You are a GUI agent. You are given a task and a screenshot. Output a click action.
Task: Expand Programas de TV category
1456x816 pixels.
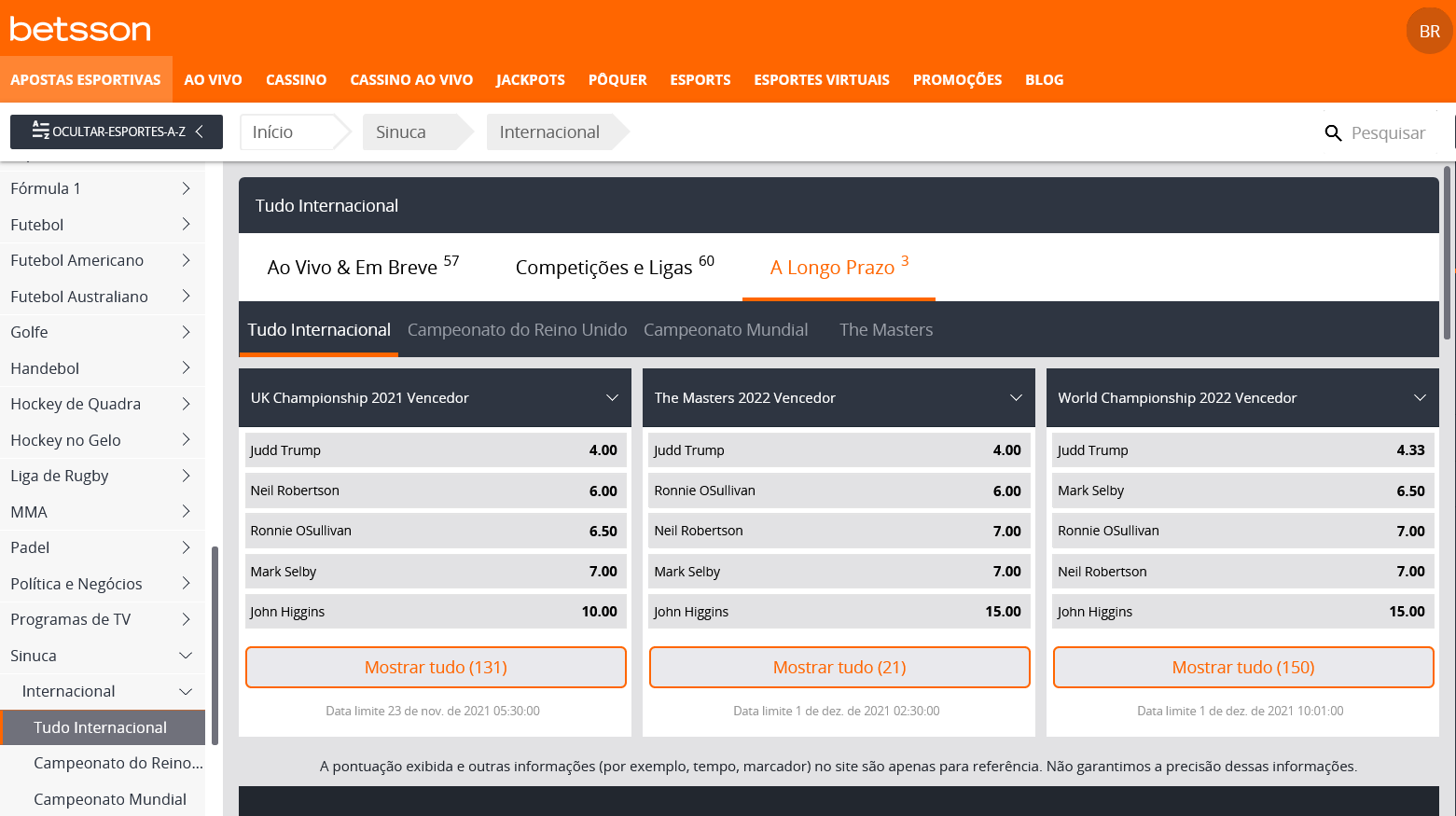pyautogui.click(x=103, y=619)
